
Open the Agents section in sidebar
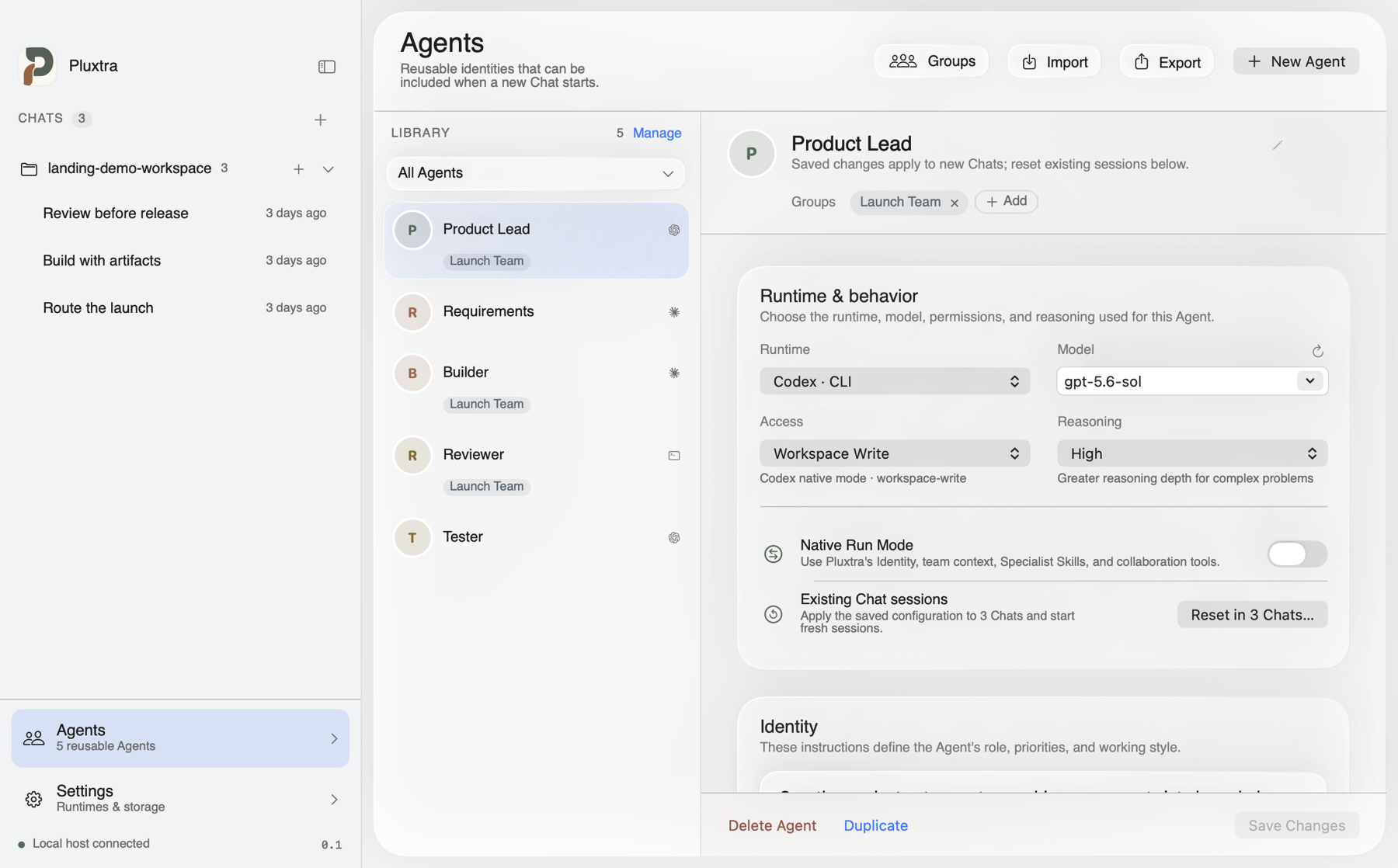[180, 738]
